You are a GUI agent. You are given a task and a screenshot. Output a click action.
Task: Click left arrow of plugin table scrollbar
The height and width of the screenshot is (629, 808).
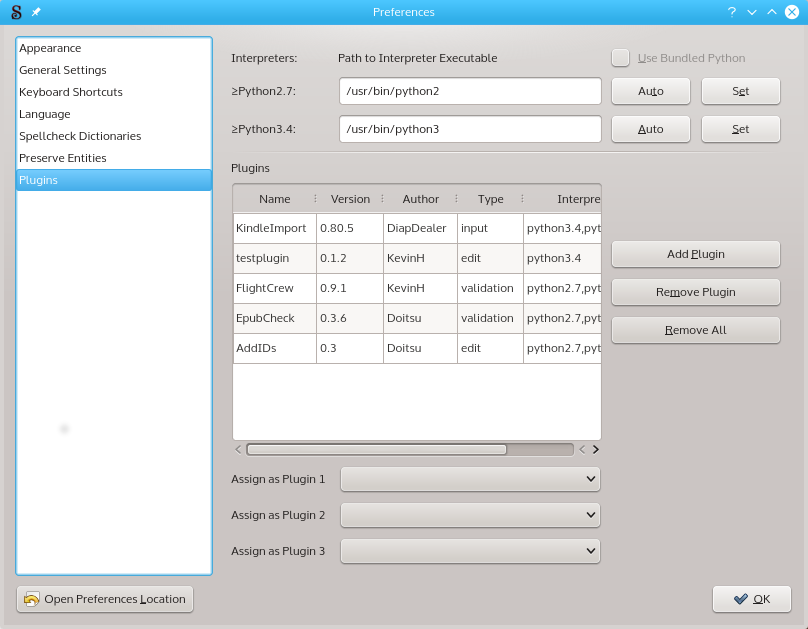coord(238,450)
